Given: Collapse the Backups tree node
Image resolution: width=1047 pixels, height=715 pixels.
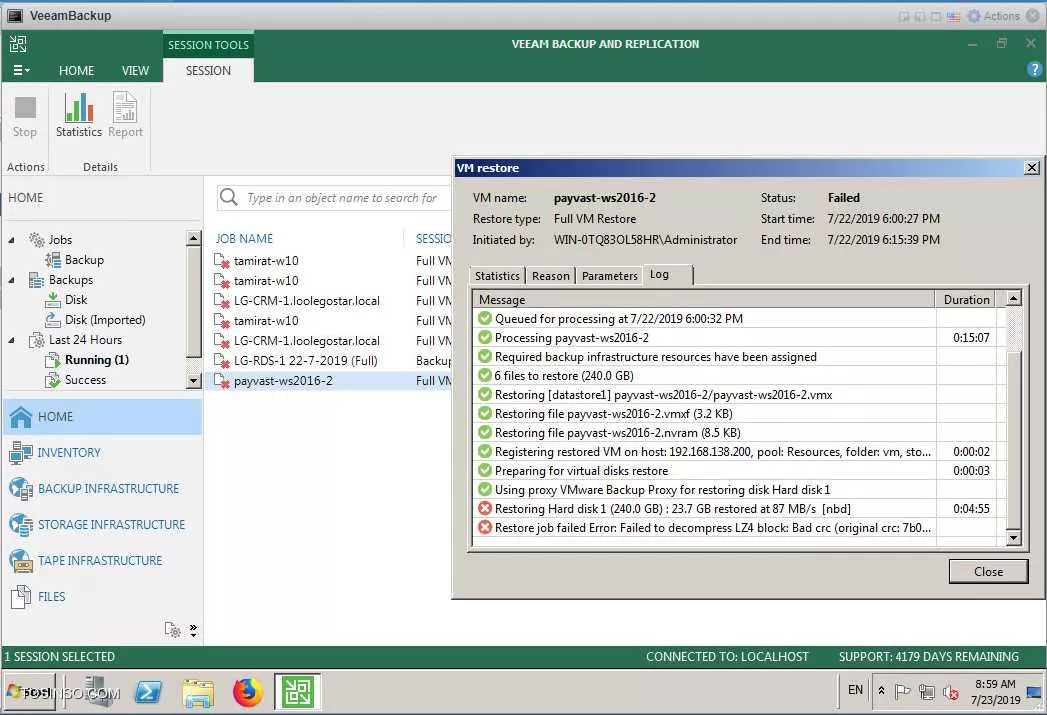Looking at the screenshot, I should tap(11, 280).
